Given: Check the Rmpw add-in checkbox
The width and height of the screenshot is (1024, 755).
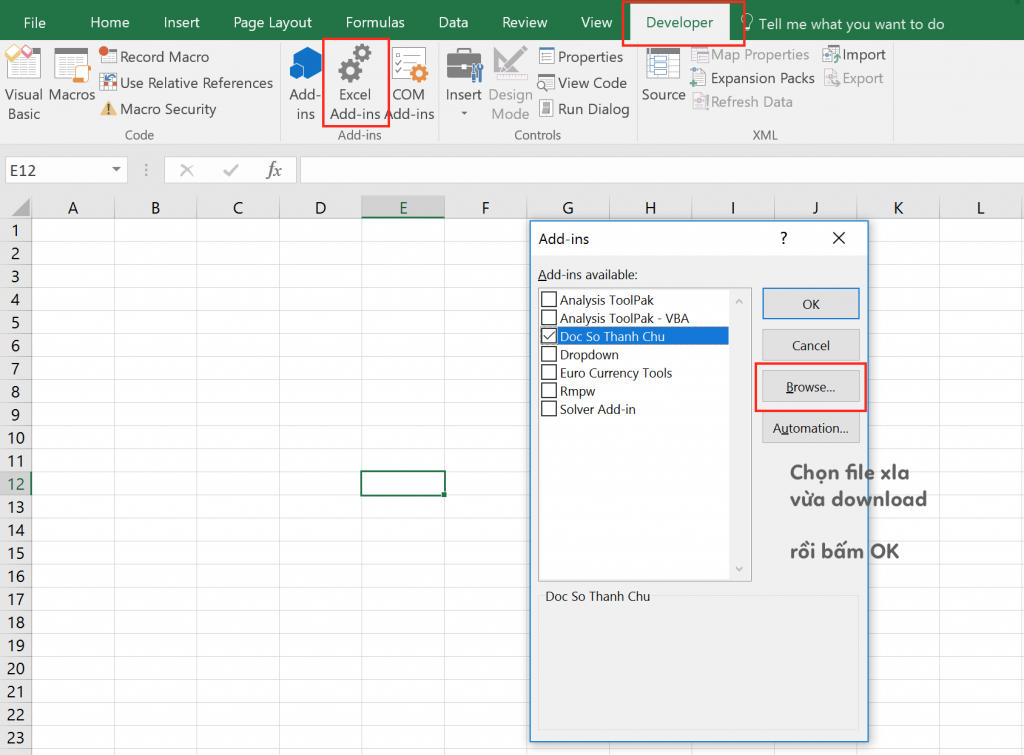Looking at the screenshot, I should point(549,391).
